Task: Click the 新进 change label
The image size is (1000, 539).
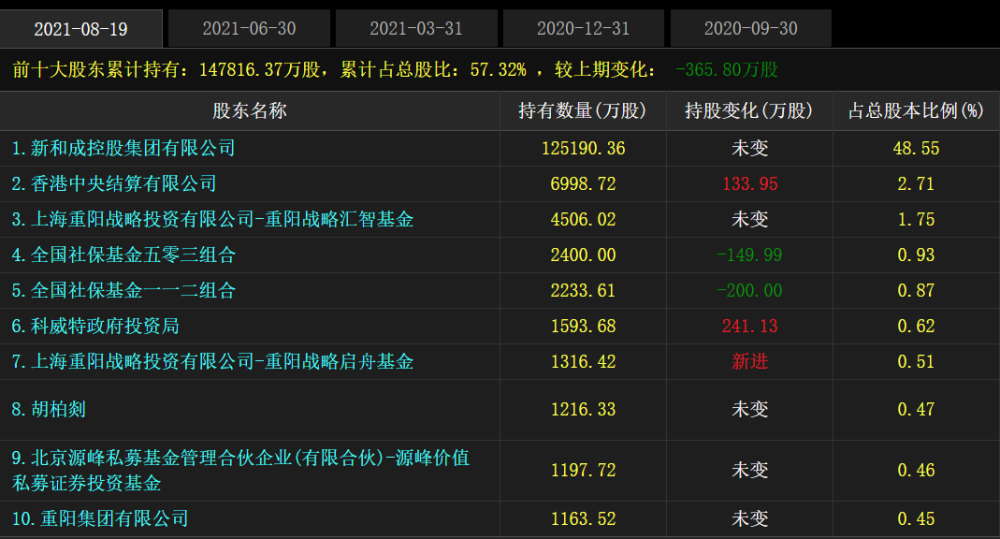Action: click(x=749, y=362)
